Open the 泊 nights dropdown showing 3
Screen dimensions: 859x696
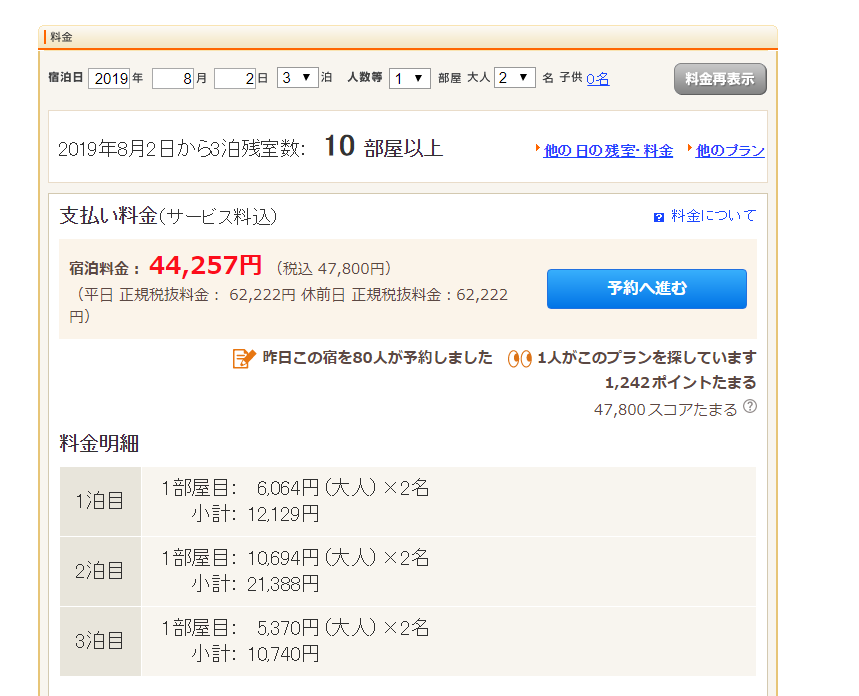[297, 78]
